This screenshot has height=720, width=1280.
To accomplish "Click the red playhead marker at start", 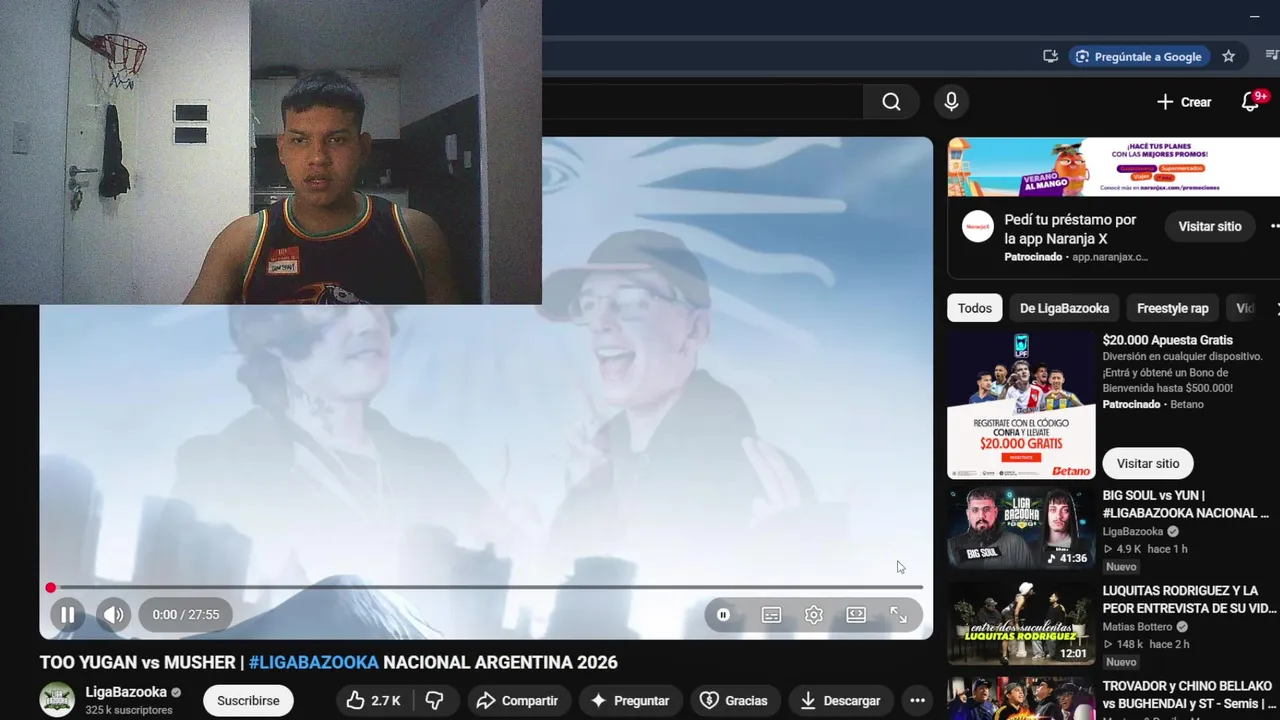I will [x=50, y=588].
